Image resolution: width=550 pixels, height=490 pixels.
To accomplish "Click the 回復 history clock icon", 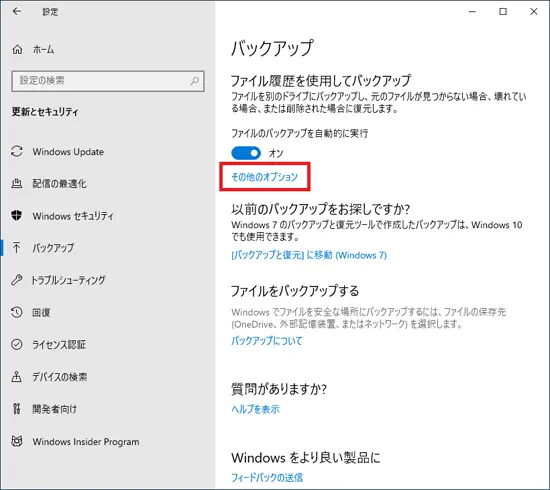I will (x=16, y=312).
